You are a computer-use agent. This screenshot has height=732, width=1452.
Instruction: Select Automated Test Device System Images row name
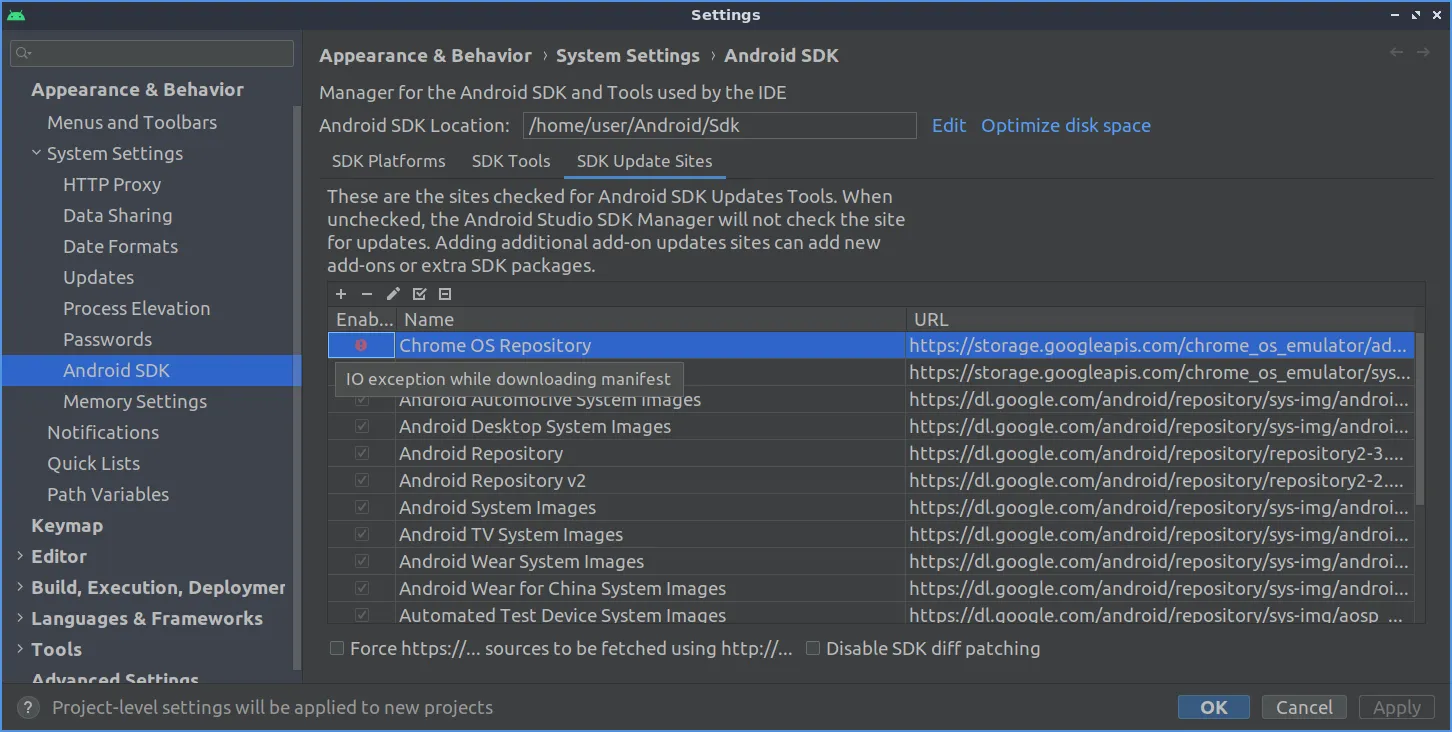(x=563, y=615)
